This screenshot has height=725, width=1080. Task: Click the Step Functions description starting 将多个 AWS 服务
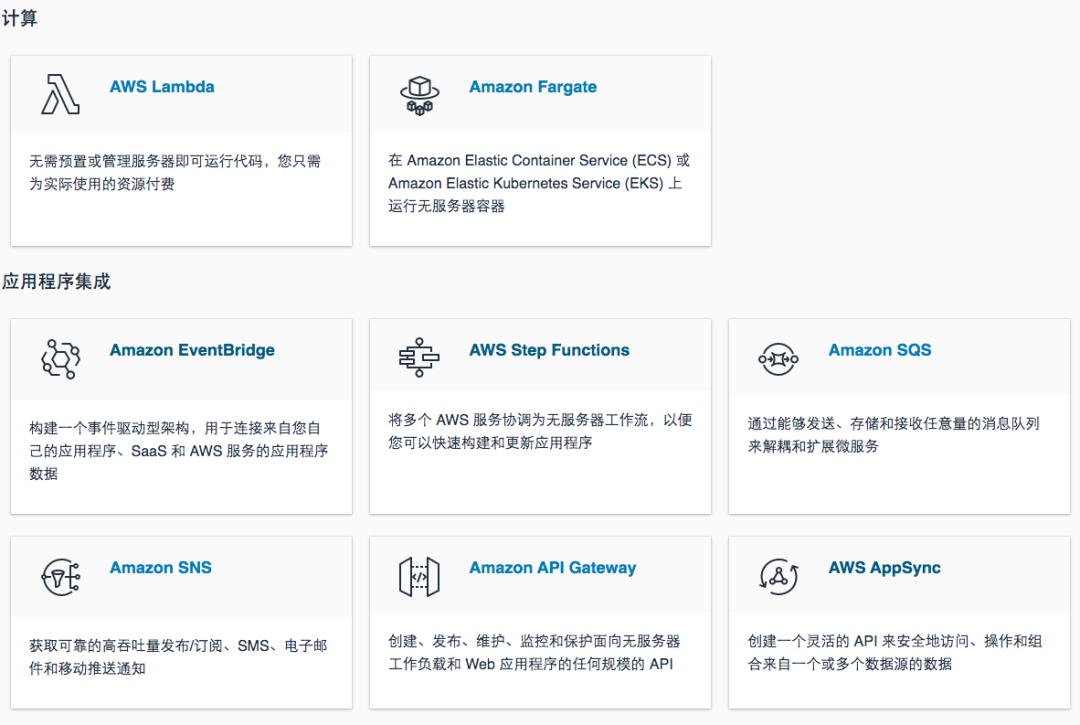click(x=540, y=431)
